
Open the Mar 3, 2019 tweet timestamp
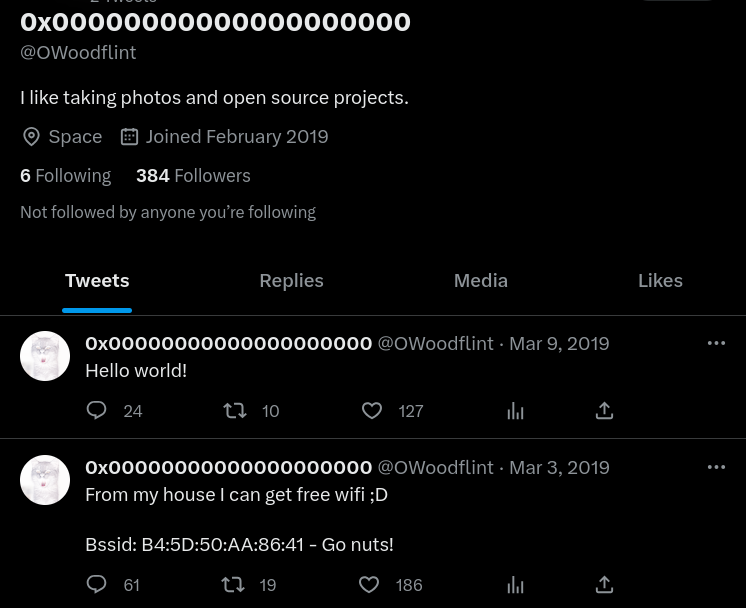coord(559,467)
